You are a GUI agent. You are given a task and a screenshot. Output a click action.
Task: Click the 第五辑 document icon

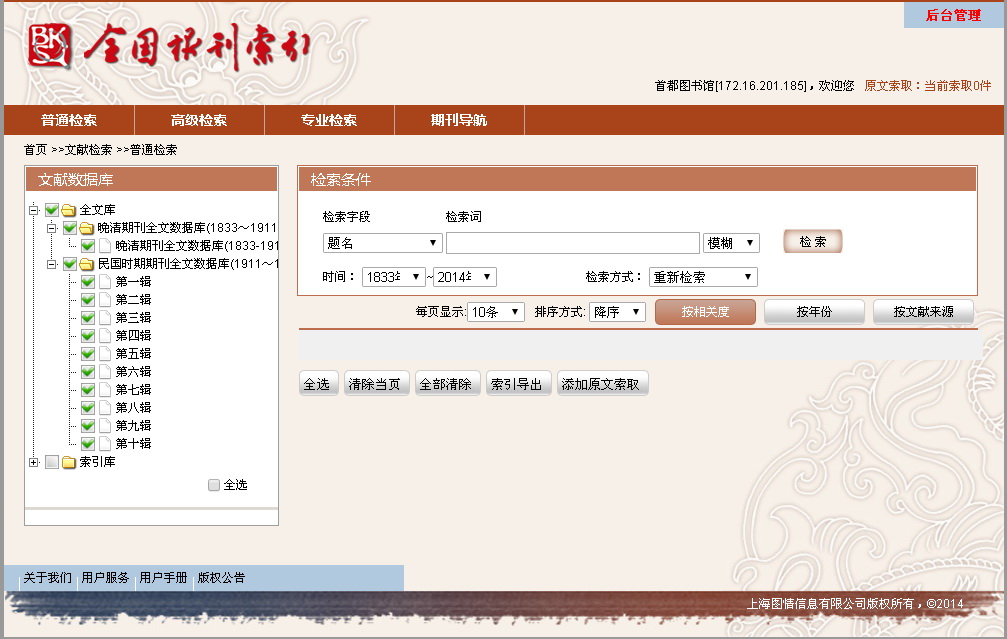pos(105,354)
